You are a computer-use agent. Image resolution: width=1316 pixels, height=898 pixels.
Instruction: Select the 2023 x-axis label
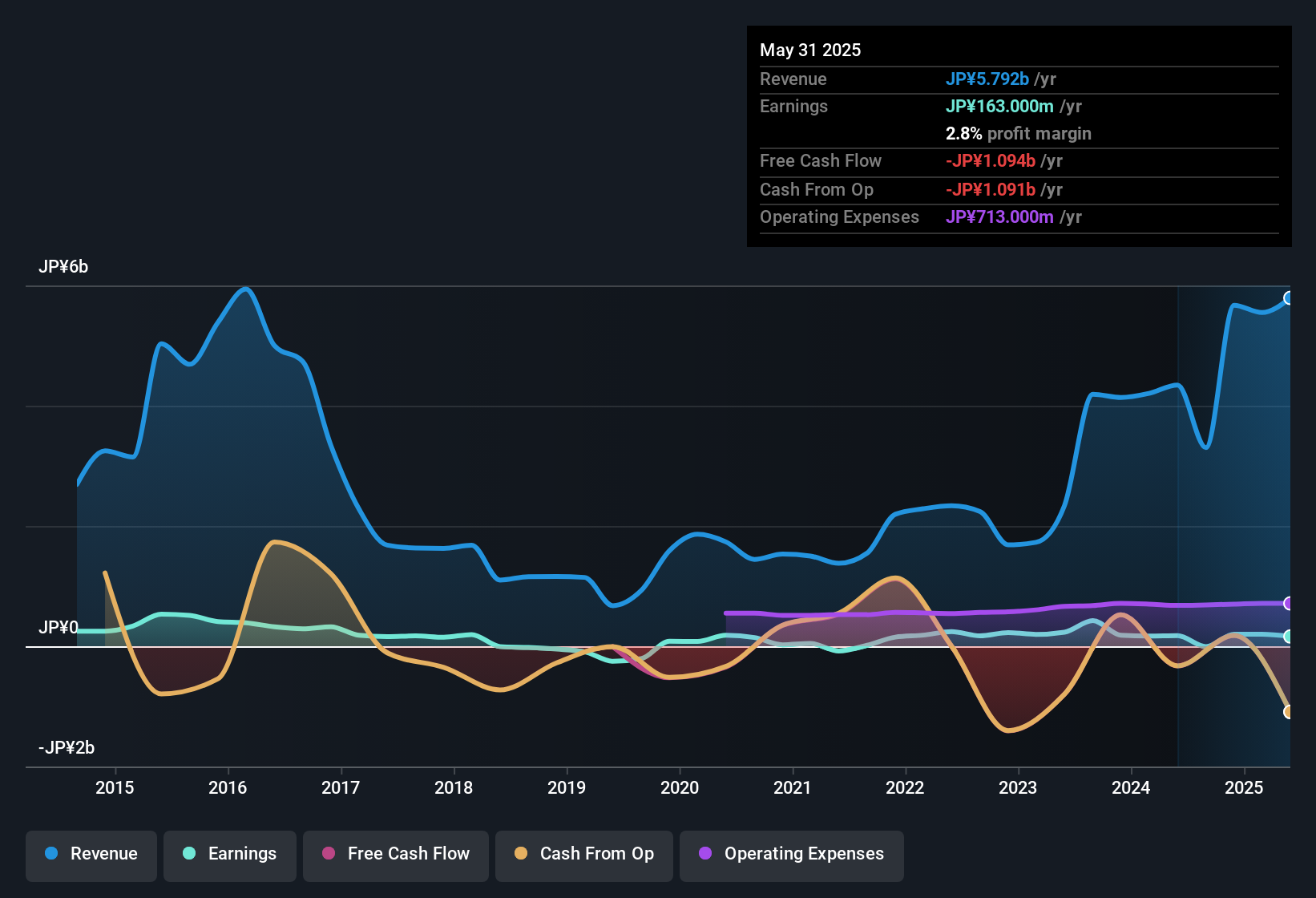tap(1018, 788)
